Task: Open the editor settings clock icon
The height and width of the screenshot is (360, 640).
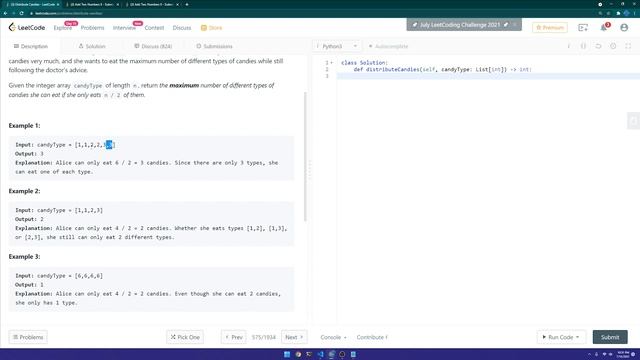Action: coord(613,46)
